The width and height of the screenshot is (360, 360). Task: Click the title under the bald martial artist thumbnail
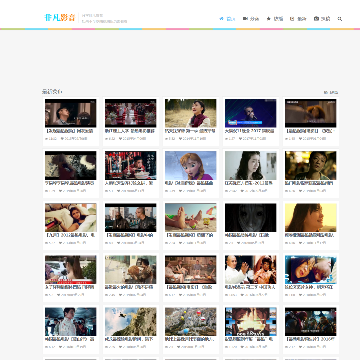click(x=250, y=287)
